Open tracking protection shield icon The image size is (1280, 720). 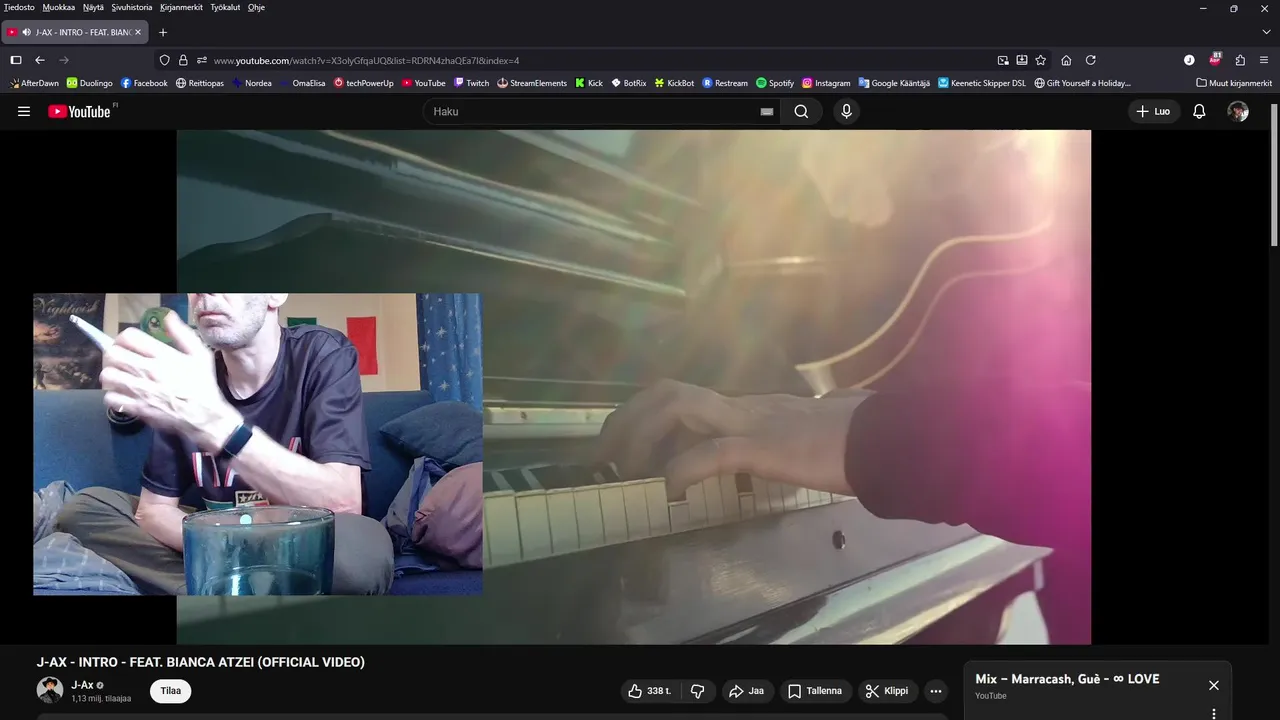pos(165,60)
